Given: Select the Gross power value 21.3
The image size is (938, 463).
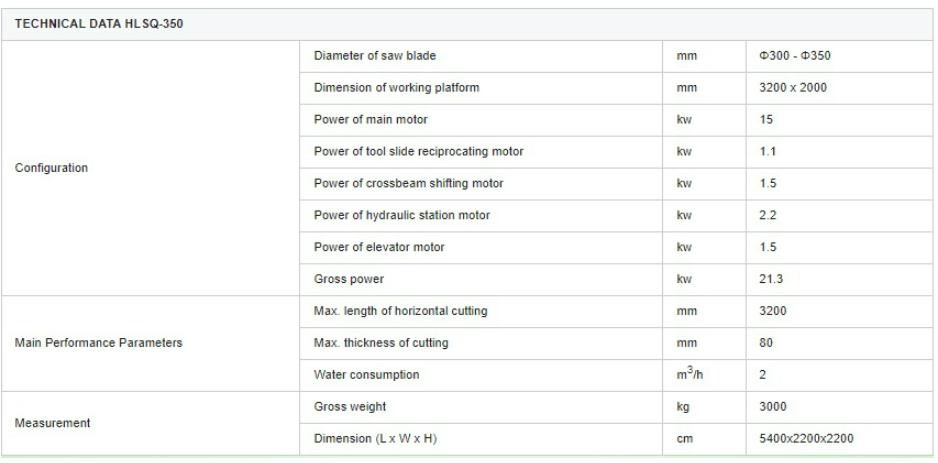Looking at the screenshot, I should pyautogui.click(x=771, y=279).
